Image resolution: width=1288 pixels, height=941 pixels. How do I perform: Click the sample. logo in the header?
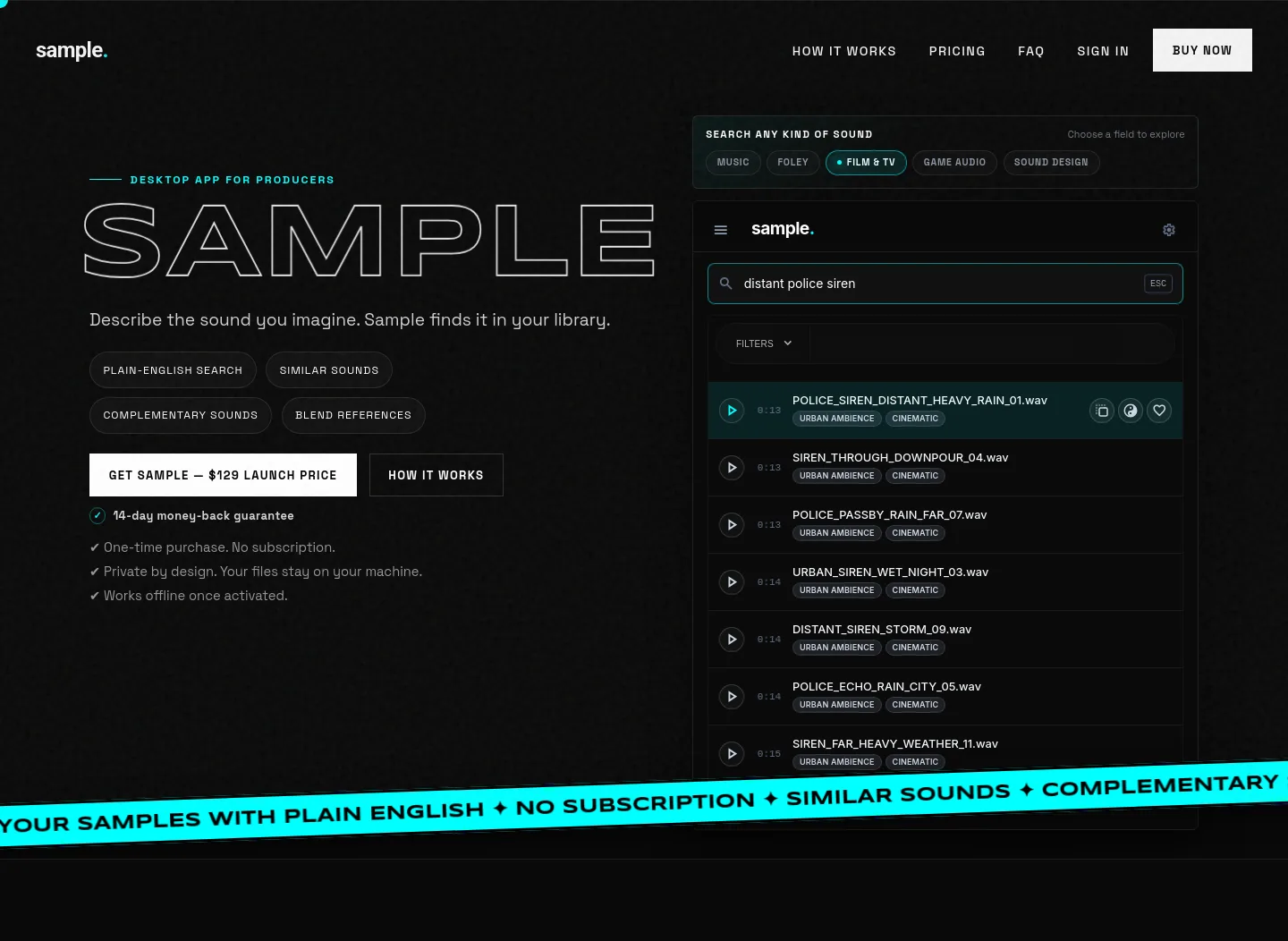[72, 51]
